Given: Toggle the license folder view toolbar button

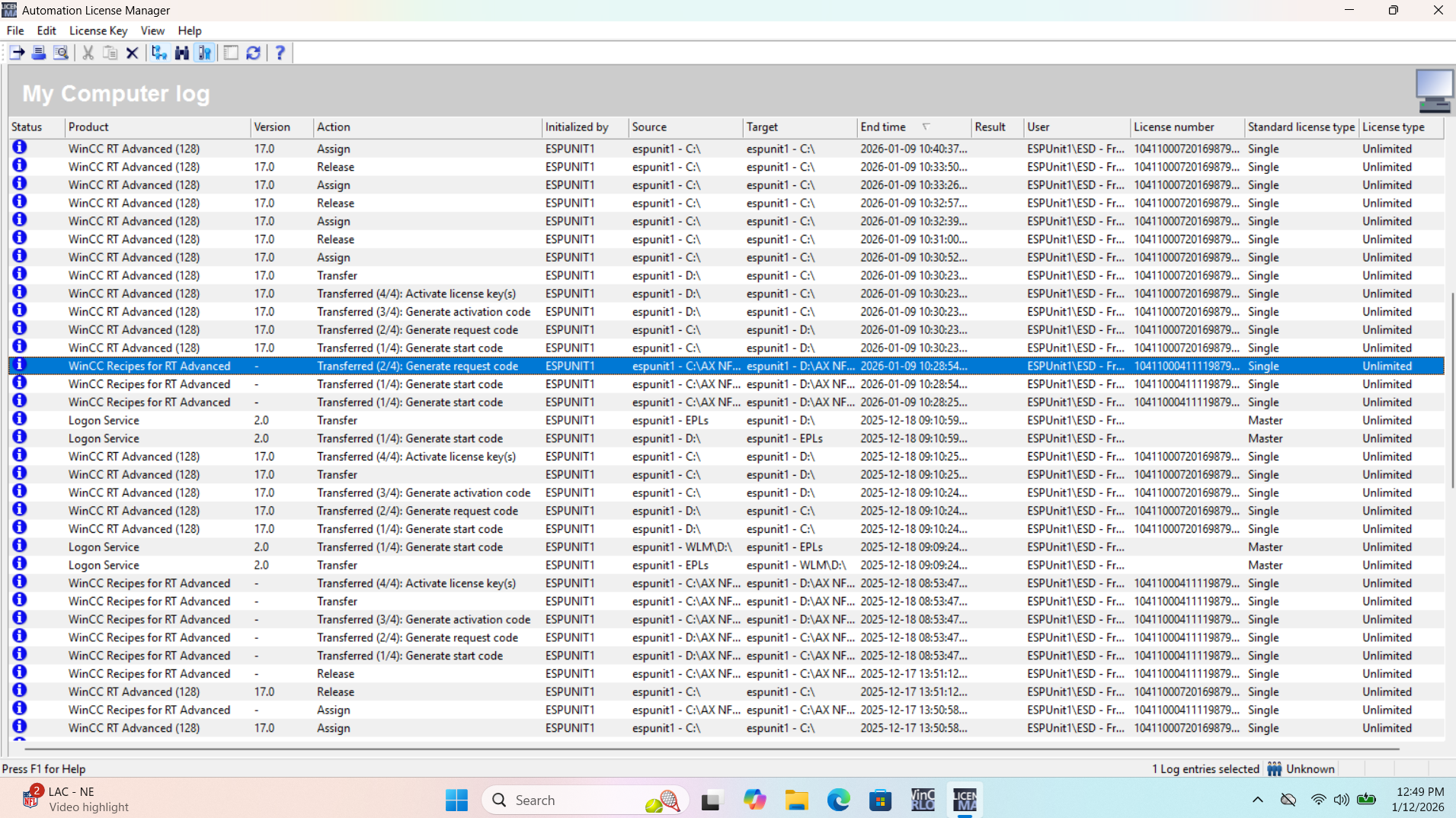Looking at the screenshot, I should pos(204,53).
